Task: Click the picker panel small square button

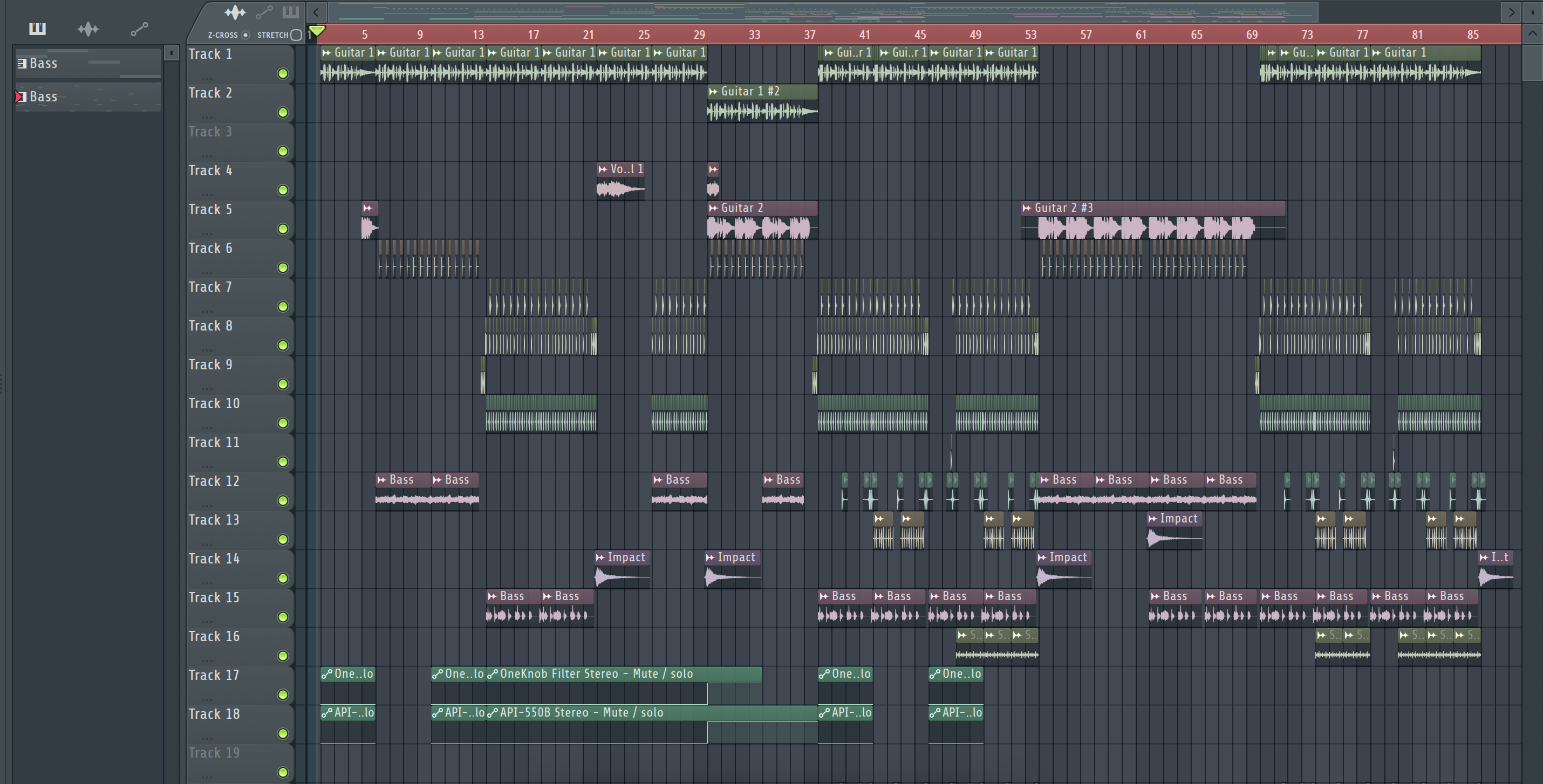Action: point(172,53)
